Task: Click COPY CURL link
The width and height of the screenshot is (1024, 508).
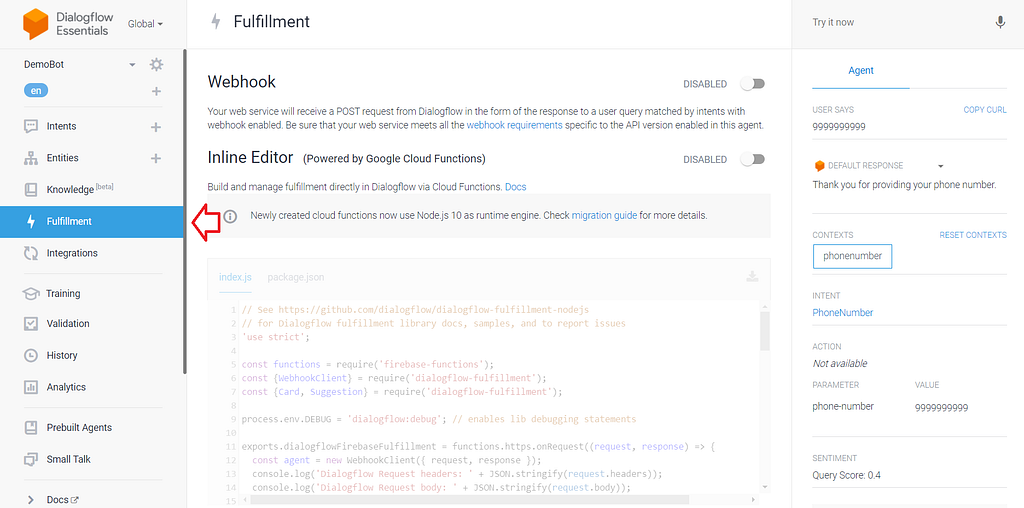Action: (x=985, y=110)
